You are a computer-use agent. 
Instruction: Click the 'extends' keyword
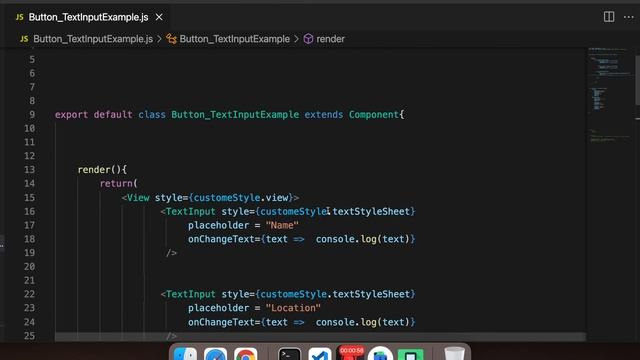[x=324, y=115]
